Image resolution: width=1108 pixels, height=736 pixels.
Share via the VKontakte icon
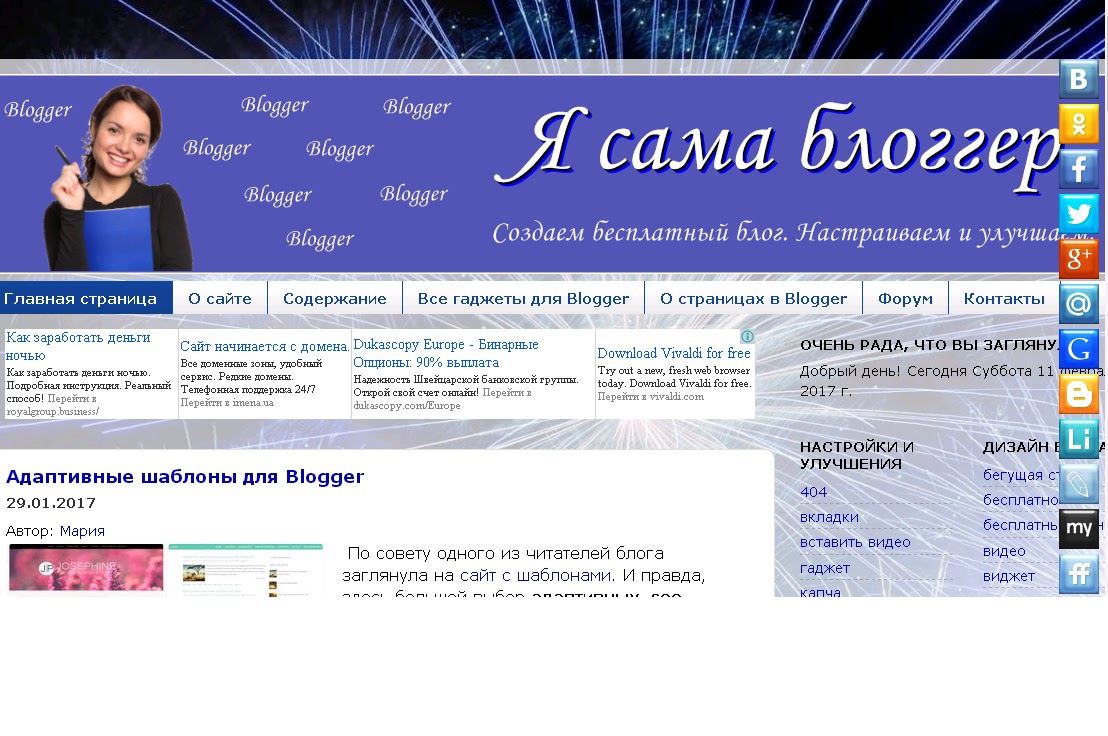pos(1078,78)
